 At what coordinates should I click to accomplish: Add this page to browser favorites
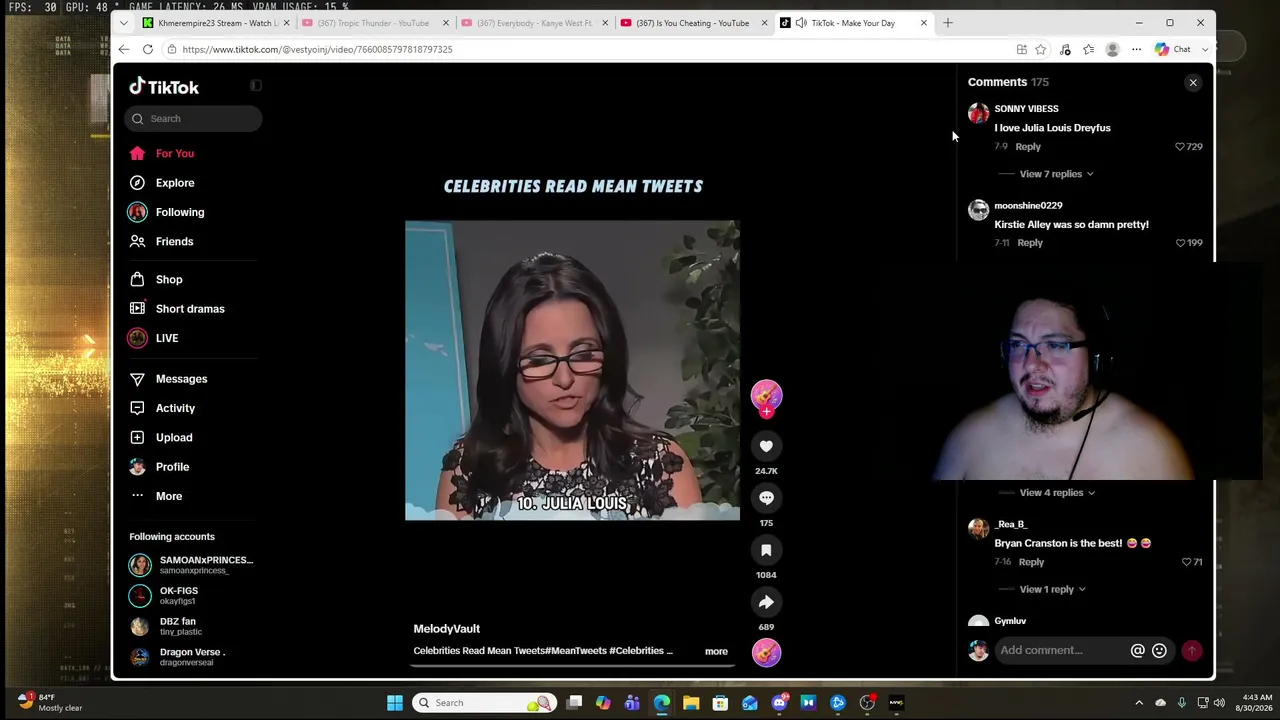coord(1041,49)
